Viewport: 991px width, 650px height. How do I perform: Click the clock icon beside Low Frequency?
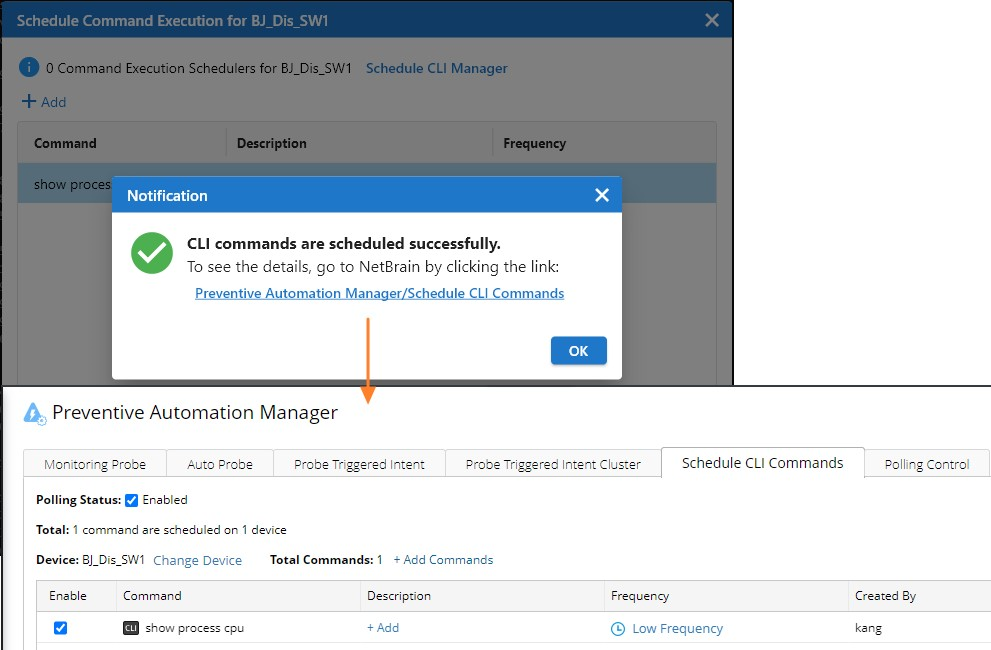618,629
